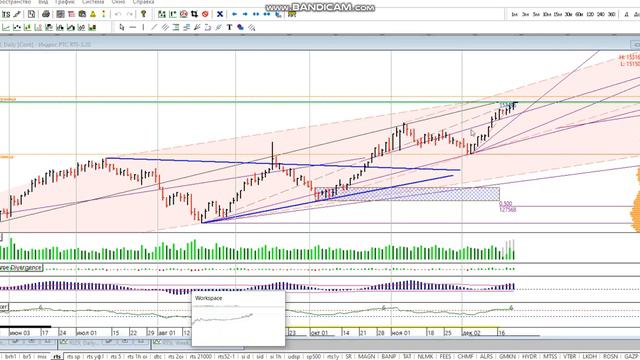Switch to the ROSN tab
640x360 pixels.
[610, 356]
